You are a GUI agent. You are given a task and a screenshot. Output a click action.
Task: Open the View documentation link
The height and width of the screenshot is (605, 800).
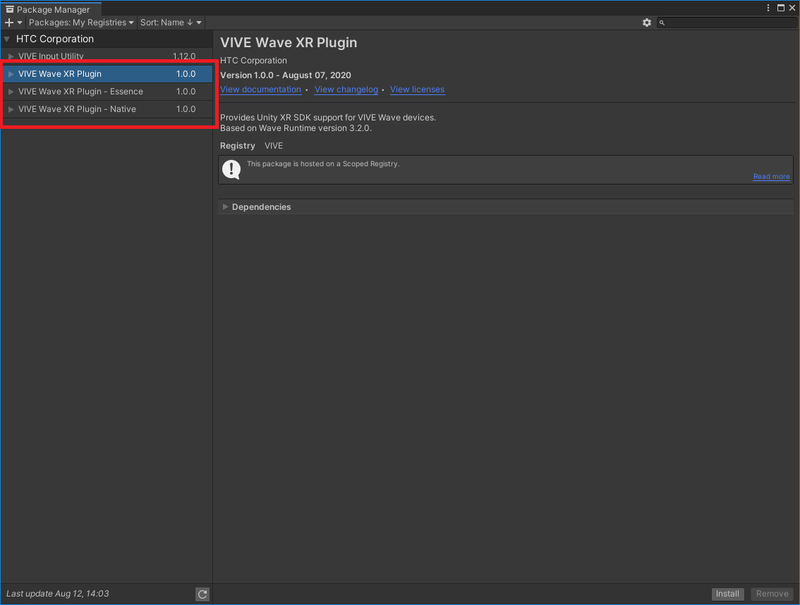pos(260,89)
